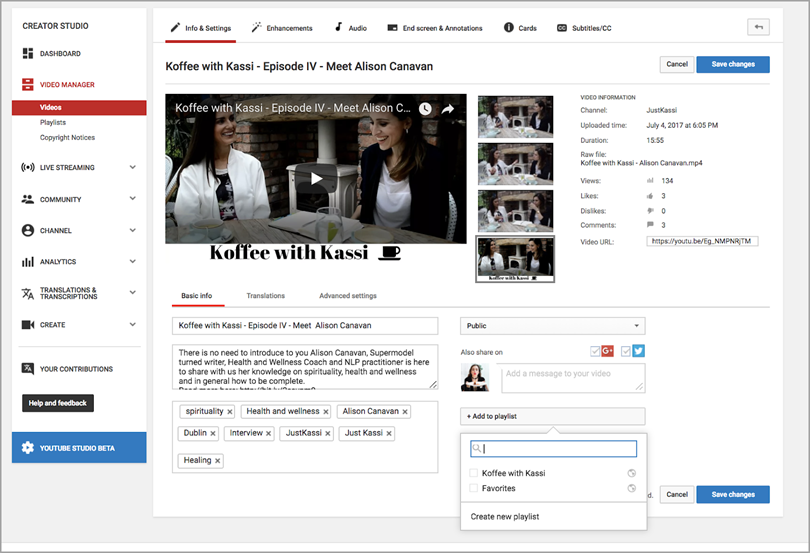Open the Subtitles/CC tab
The width and height of the screenshot is (810, 553).
click(584, 28)
